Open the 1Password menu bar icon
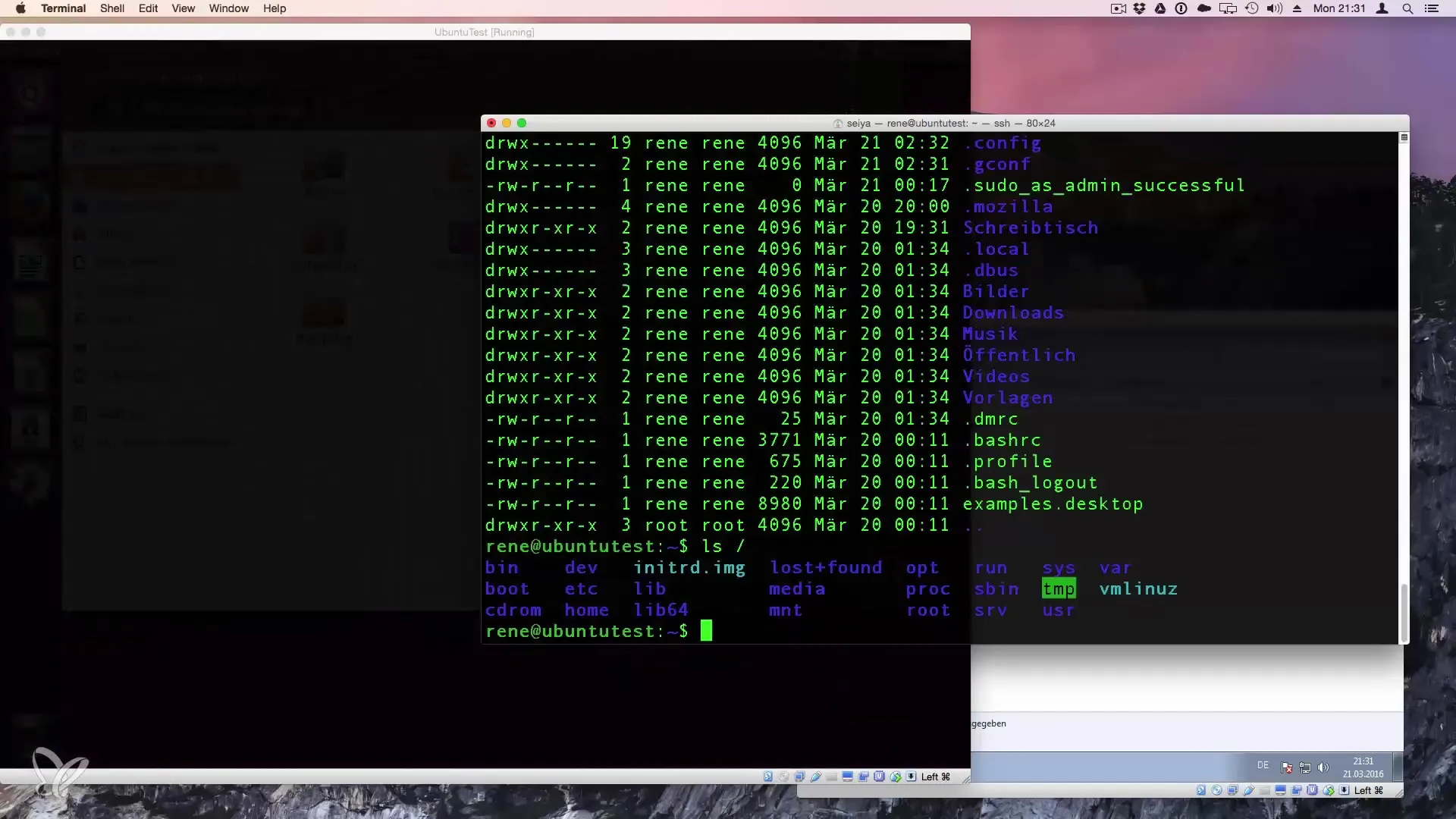1456x819 pixels. point(1181,8)
